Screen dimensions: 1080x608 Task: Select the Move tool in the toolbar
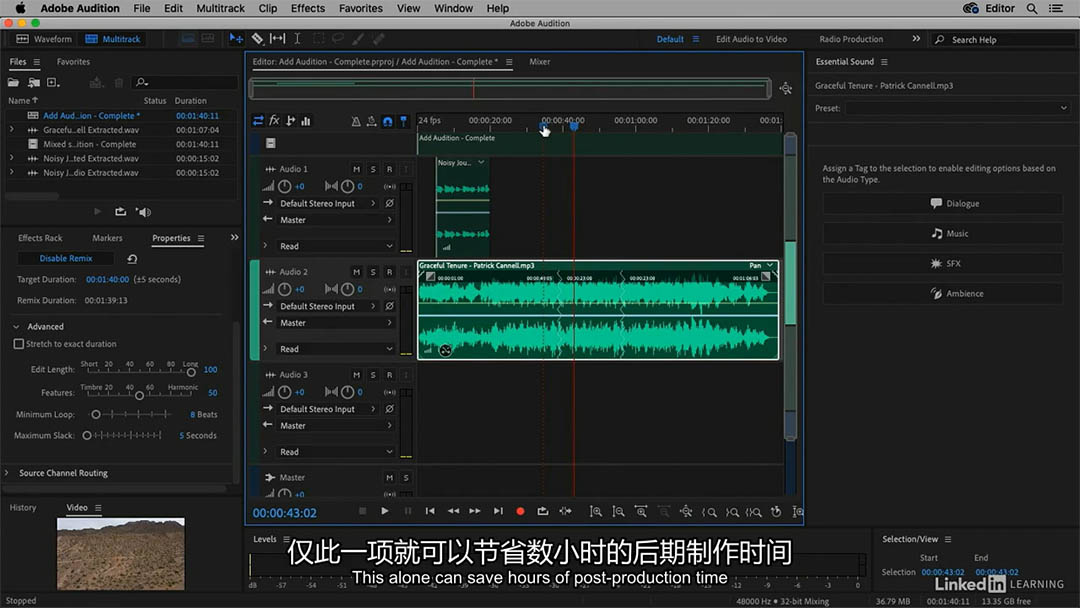pos(236,39)
